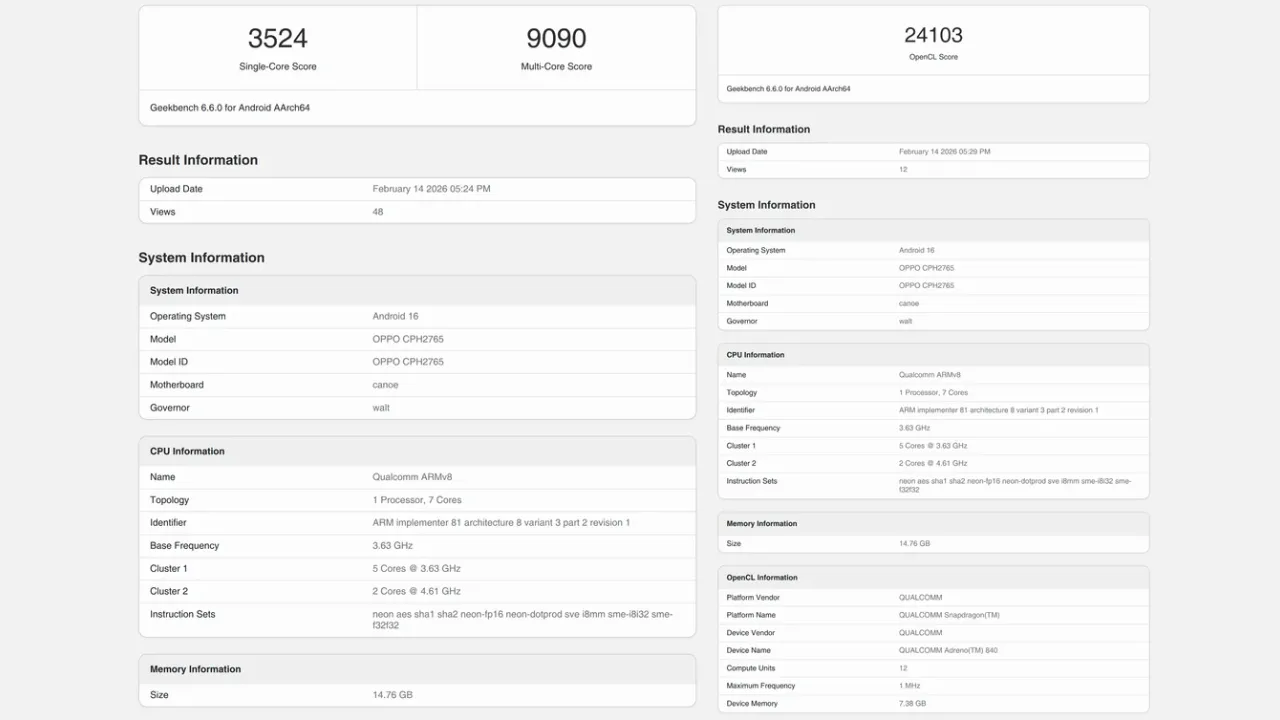Screen dimensions: 1280x720
Task: Click the Device Vendor row label
Action: 752,633
